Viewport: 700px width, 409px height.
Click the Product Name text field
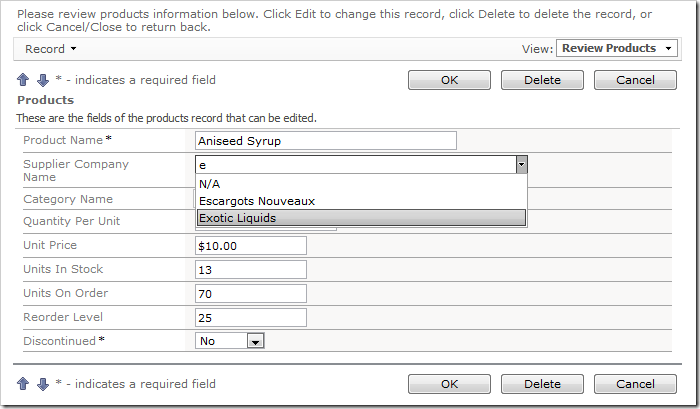tap(325, 141)
